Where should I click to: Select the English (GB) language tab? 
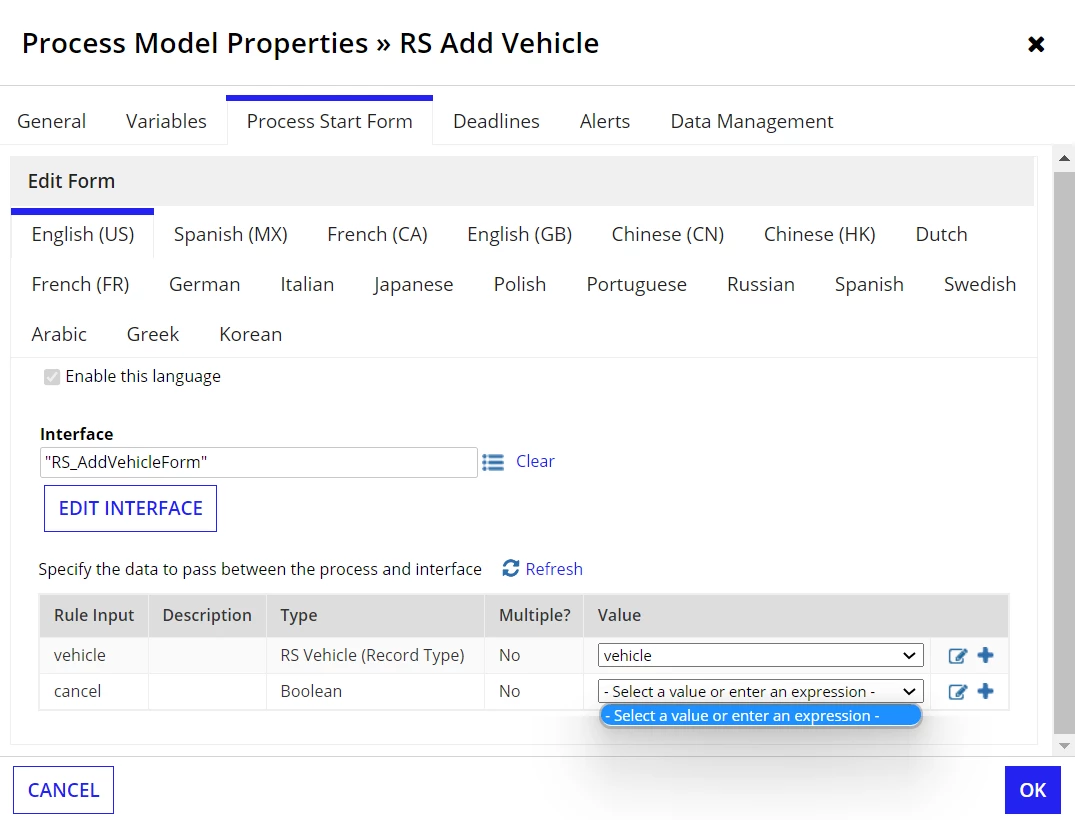click(x=519, y=234)
